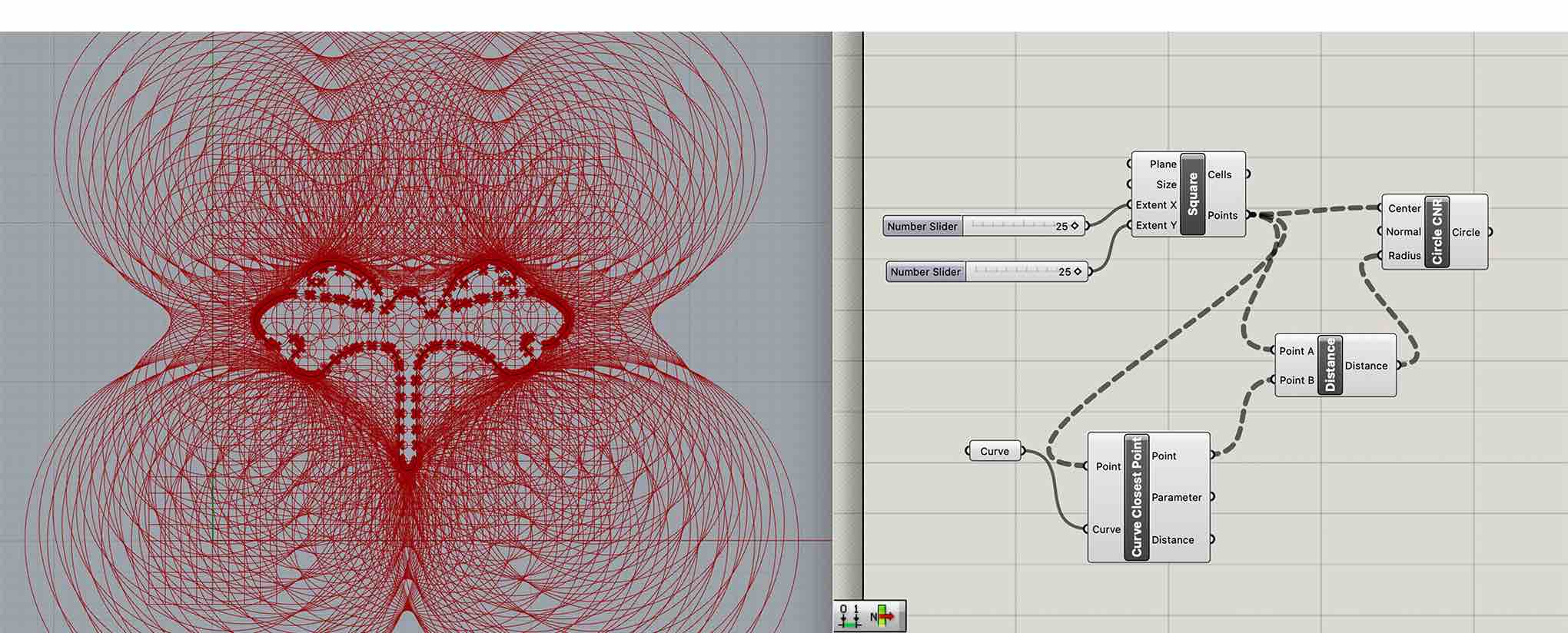Click the upper Number Slider label
This screenshot has height=633, width=1568.
tap(922, 226)
